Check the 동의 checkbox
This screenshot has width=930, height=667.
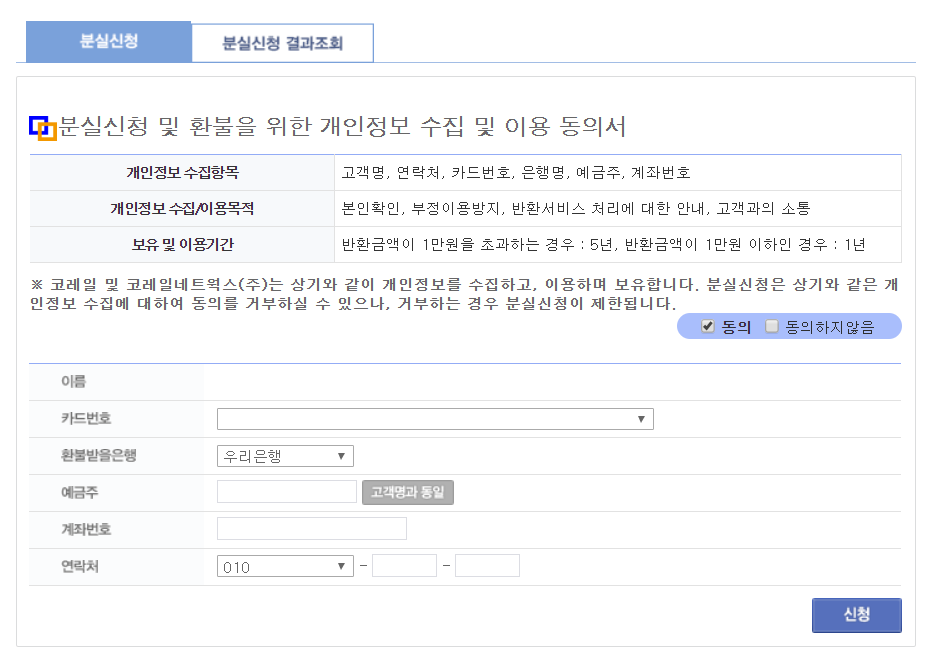[707, 326]
